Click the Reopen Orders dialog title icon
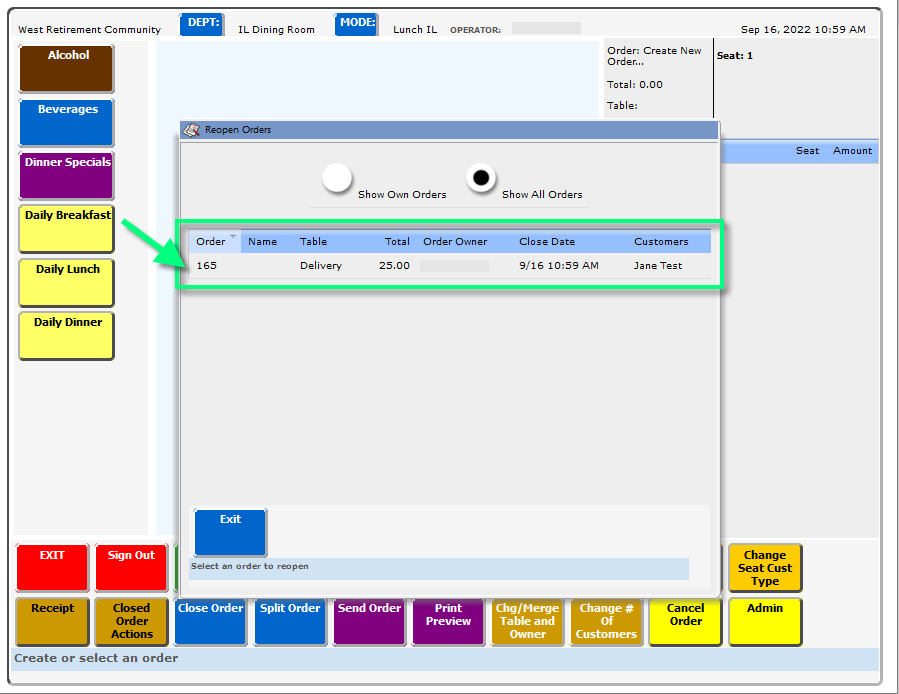Screen dimensions: 899x694 tap(192, 130)
